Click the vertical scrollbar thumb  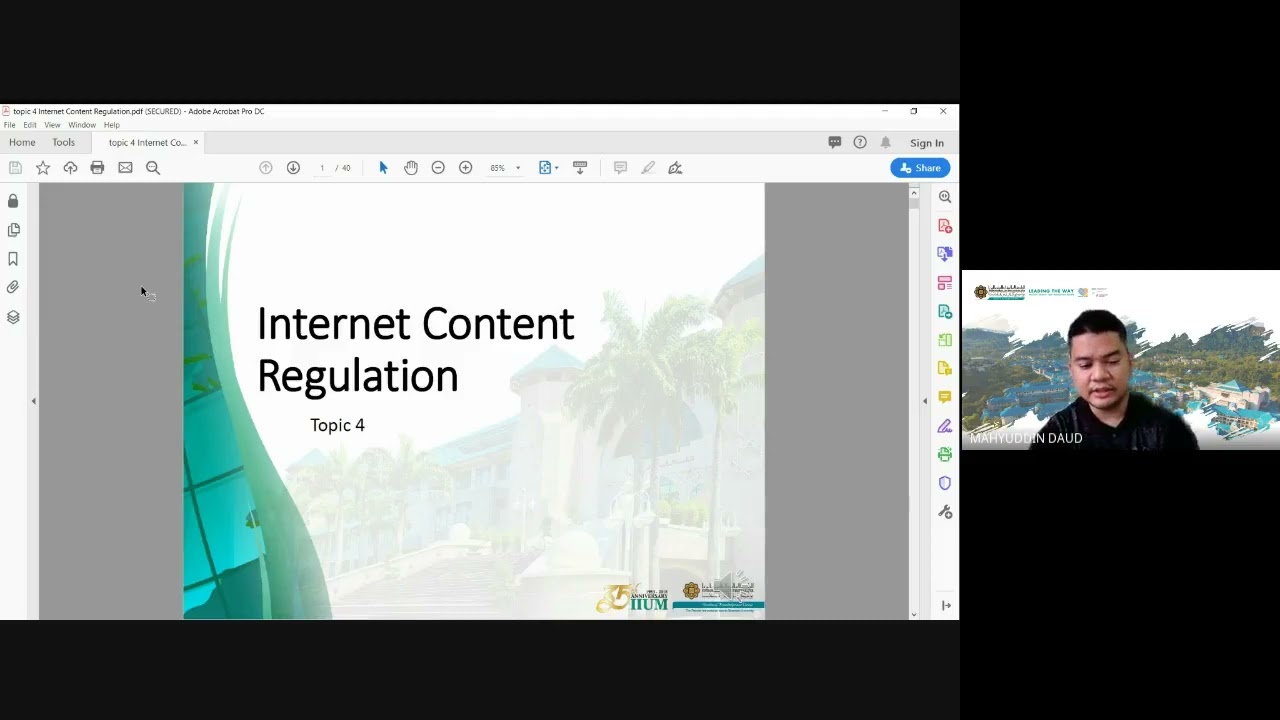coord(914,203)
